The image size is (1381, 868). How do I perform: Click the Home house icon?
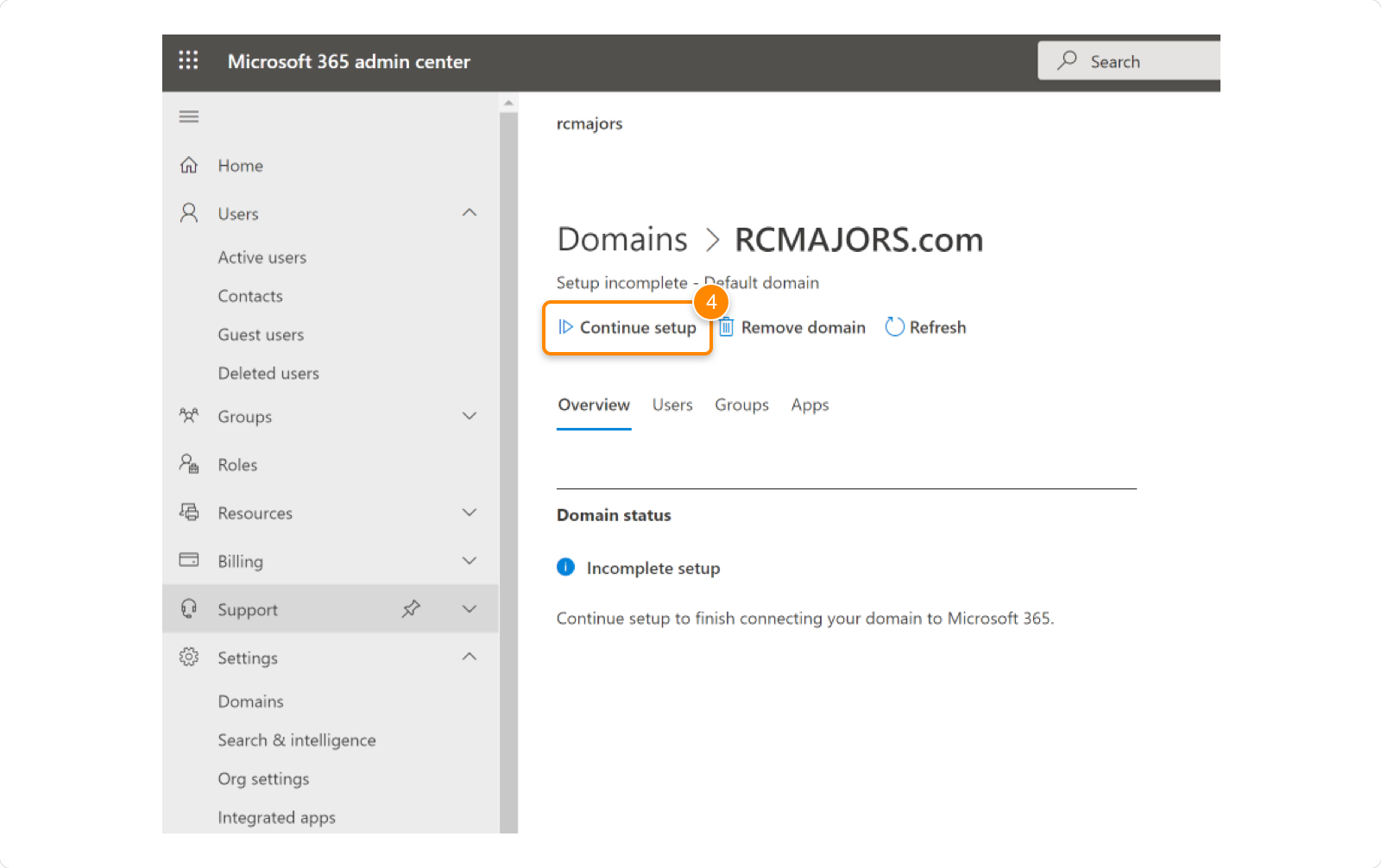[189, 165]
